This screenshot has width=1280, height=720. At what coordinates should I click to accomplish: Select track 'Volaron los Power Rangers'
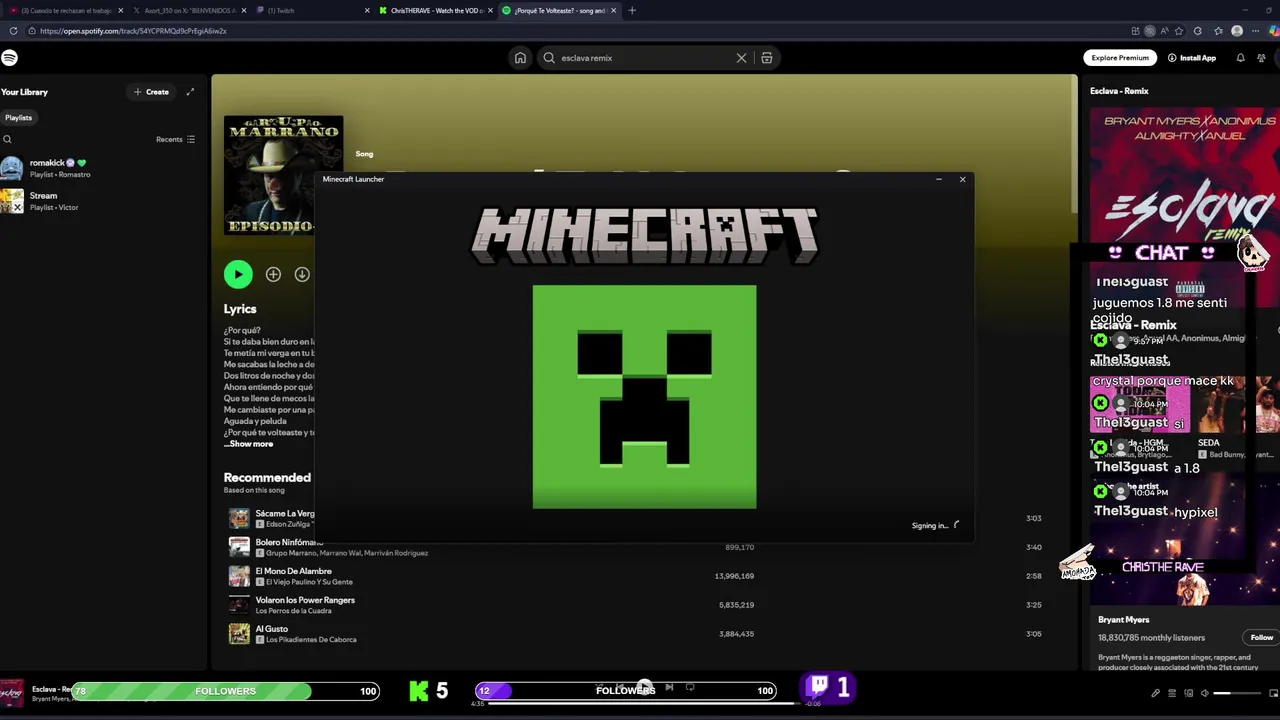tap(305, 600)
